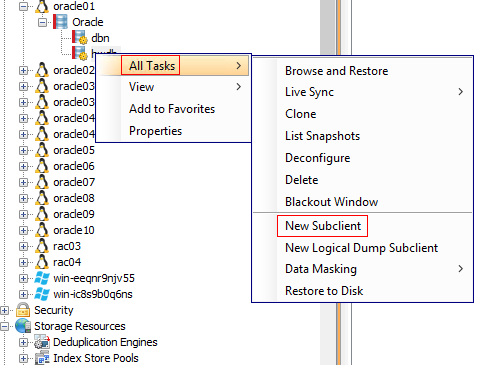Click the rac04 penguin client icon
The image size is (504, 365).
coord(42,262)
